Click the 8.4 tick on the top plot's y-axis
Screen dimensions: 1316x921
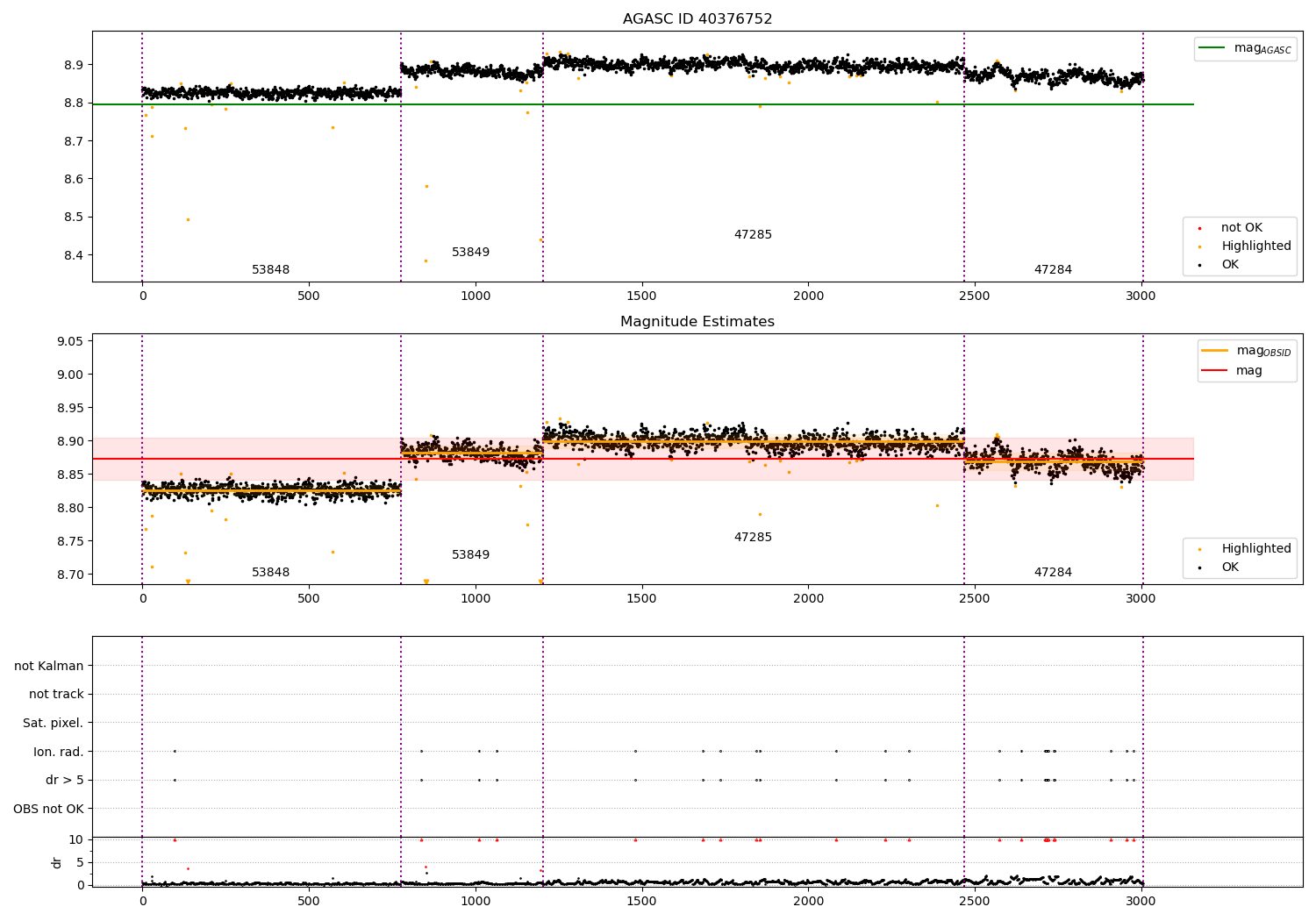(74, 256)
